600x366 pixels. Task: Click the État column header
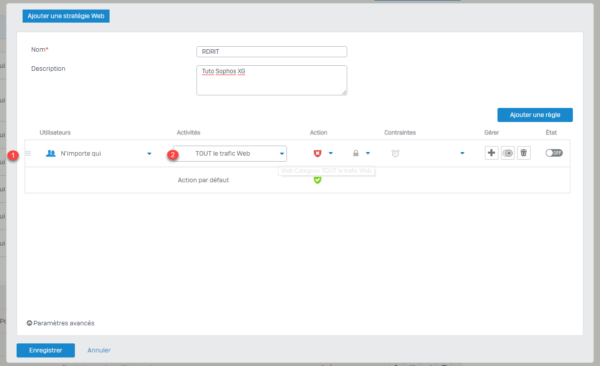pyautogui.click(x=551, y=132)
